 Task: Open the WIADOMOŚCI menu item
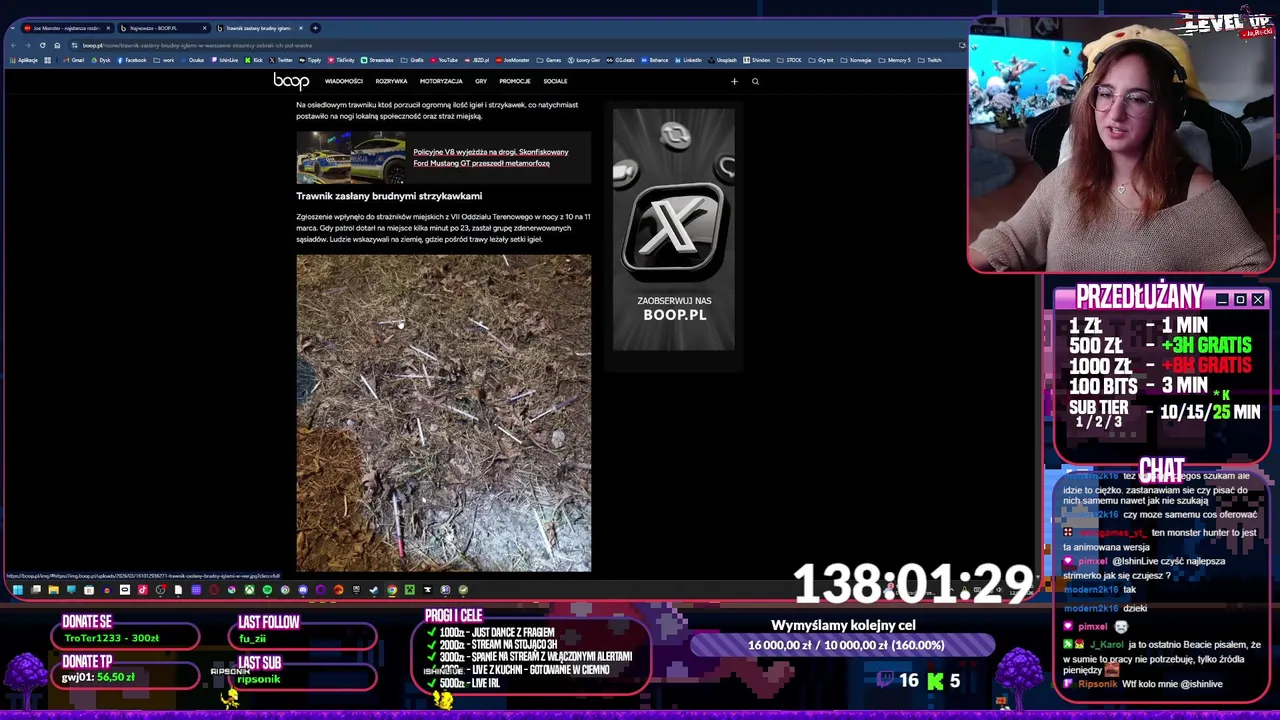click(343, 81)
